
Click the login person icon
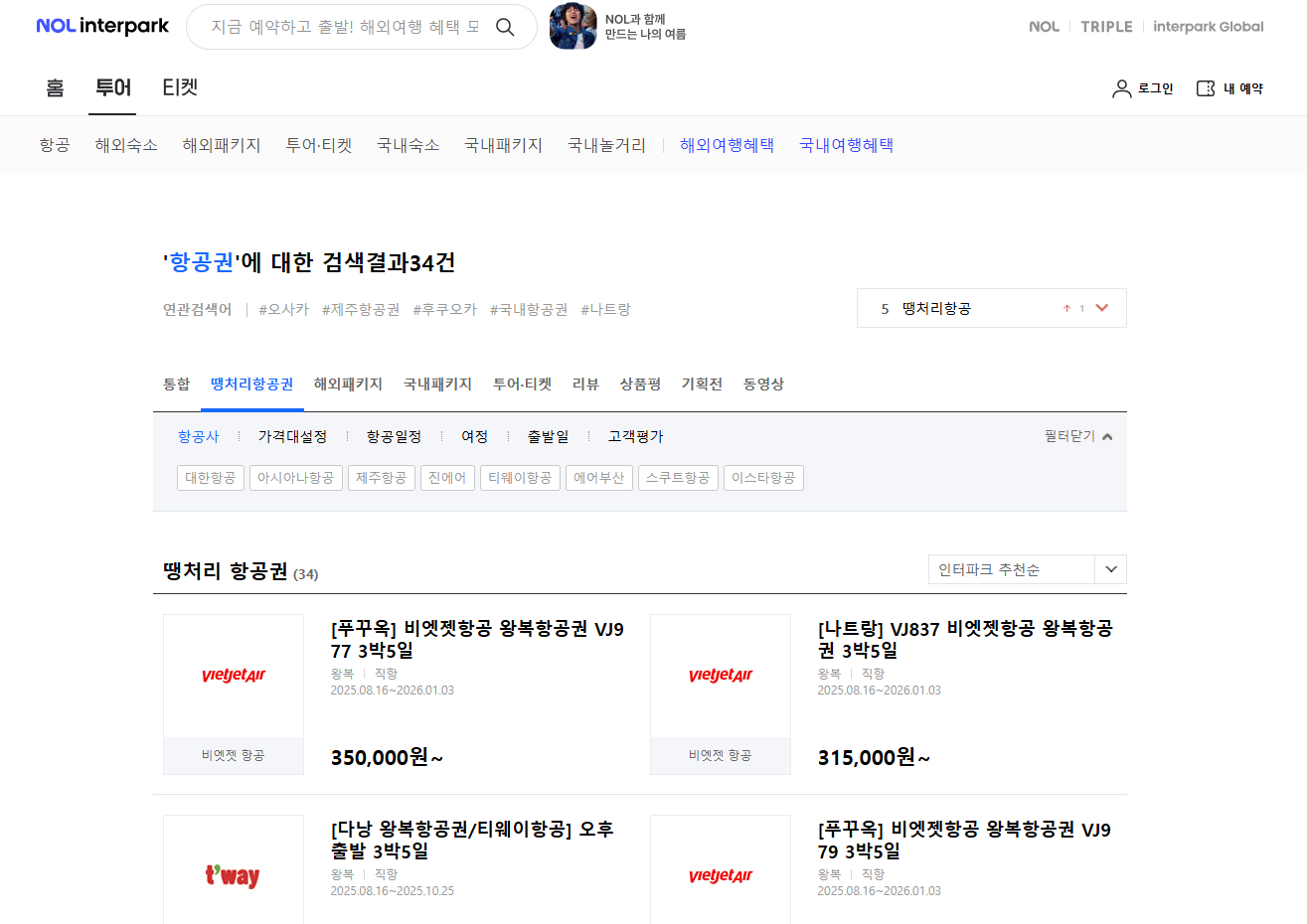(x=1122, y=88)
